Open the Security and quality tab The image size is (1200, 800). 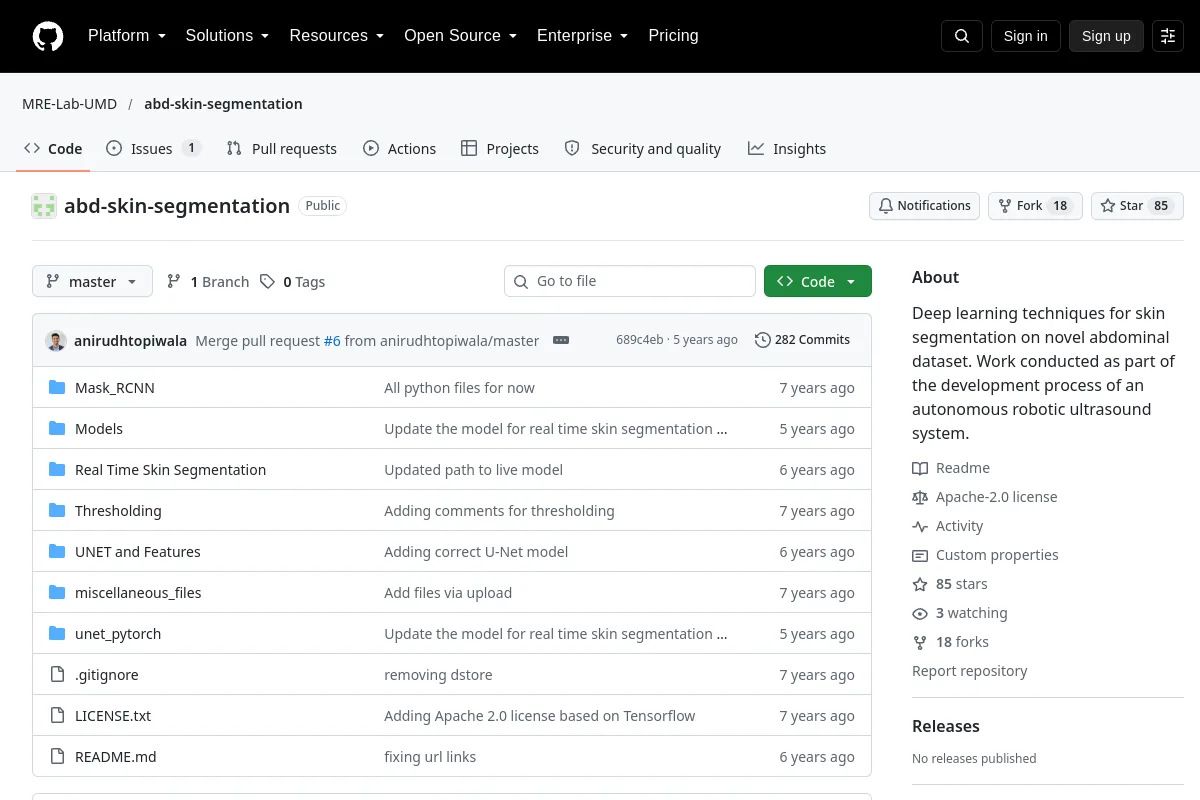[643, 149]
